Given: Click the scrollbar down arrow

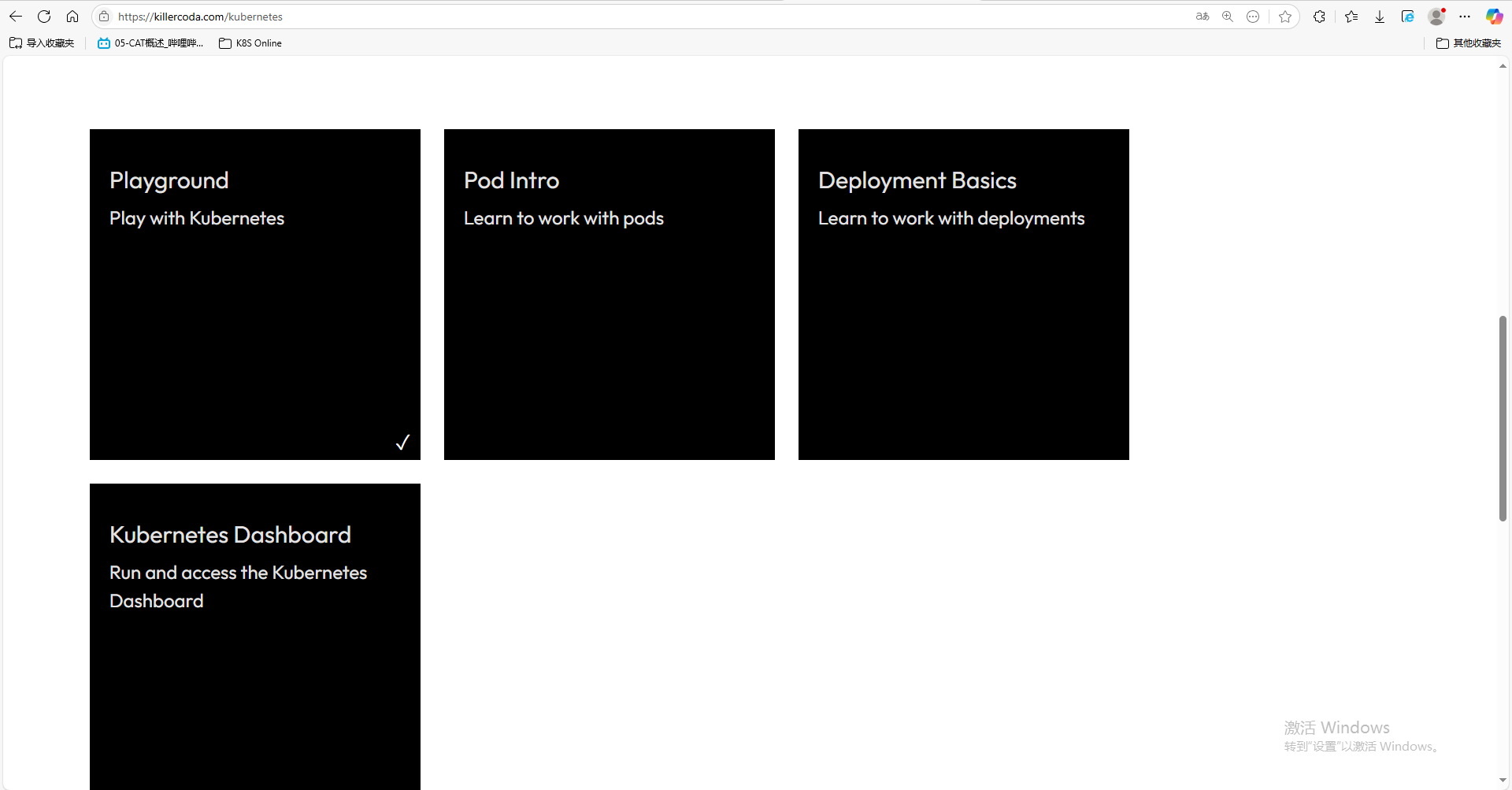Looking at the screenshot, I should click(x=1503, y=781).
